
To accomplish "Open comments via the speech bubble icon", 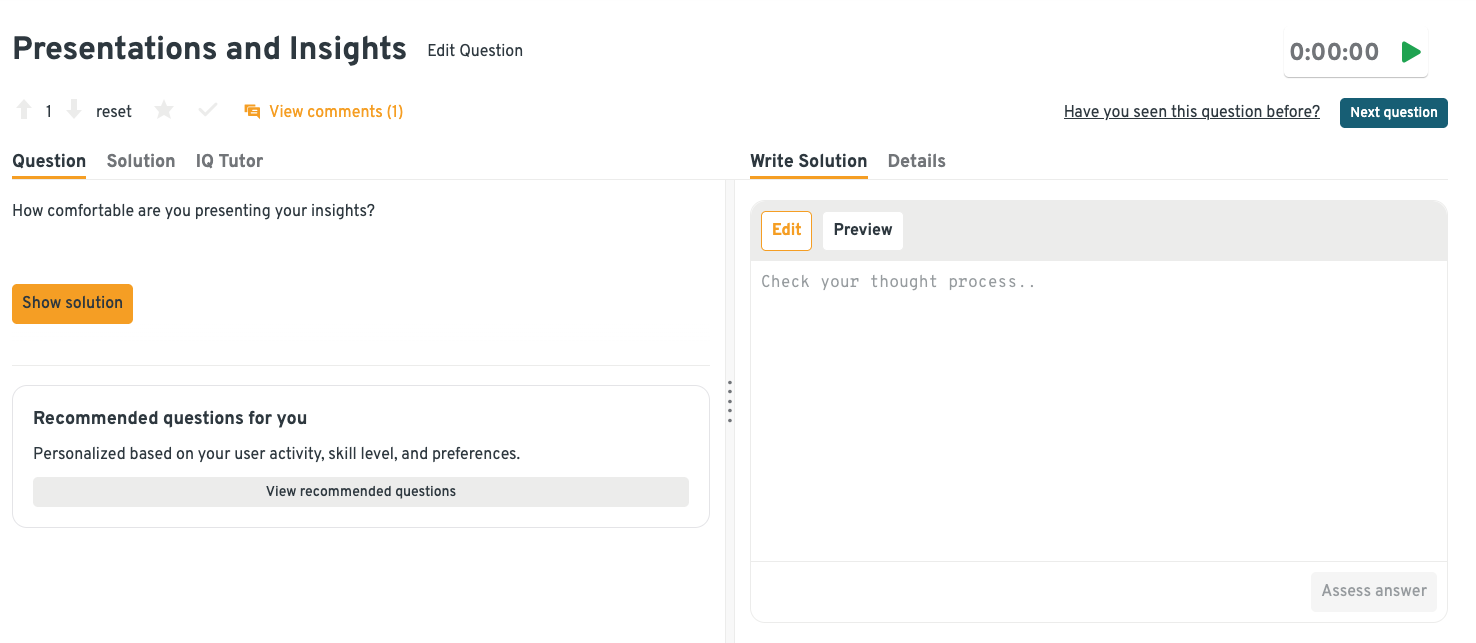I will pos(251,110).
